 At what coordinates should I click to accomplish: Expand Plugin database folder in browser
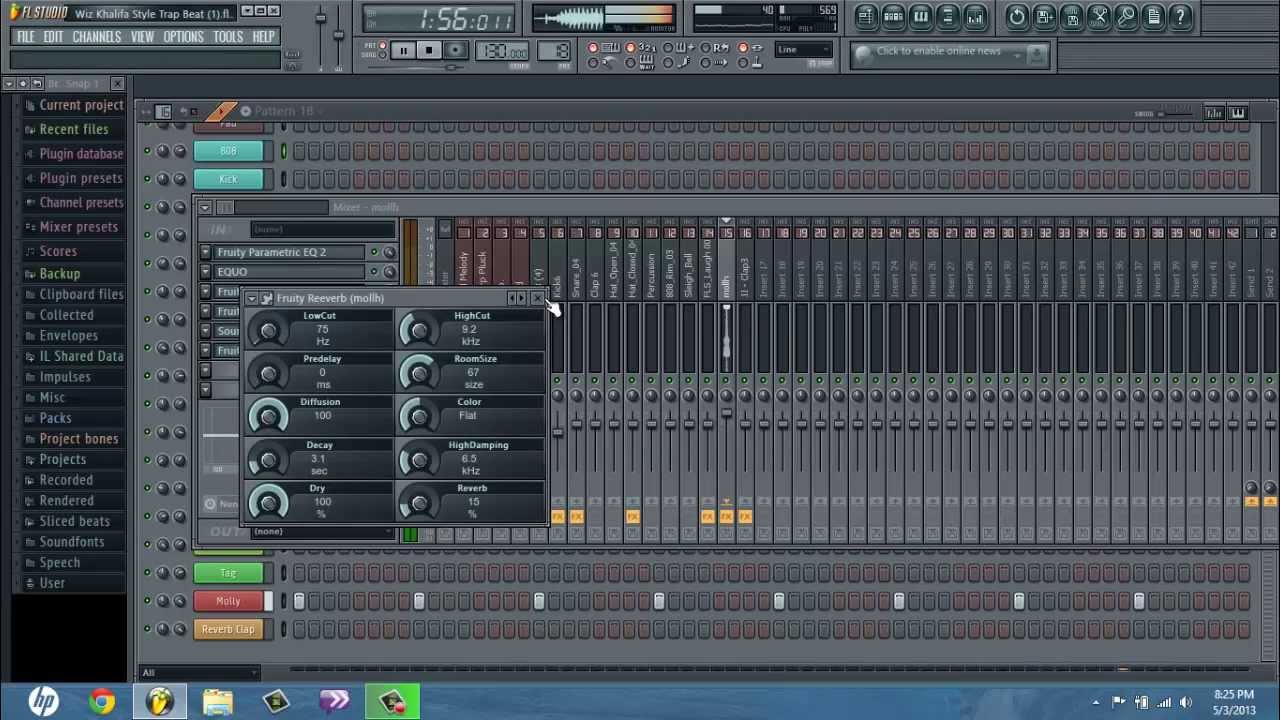tap(81, 154)
